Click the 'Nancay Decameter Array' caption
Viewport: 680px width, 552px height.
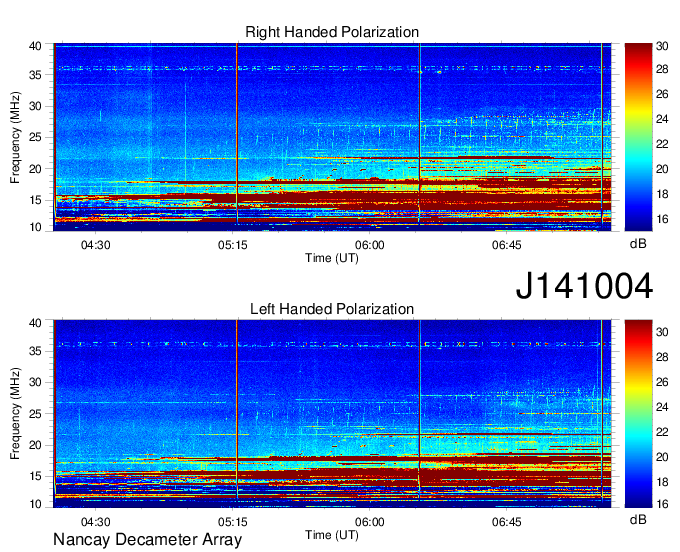click(147, 540)
